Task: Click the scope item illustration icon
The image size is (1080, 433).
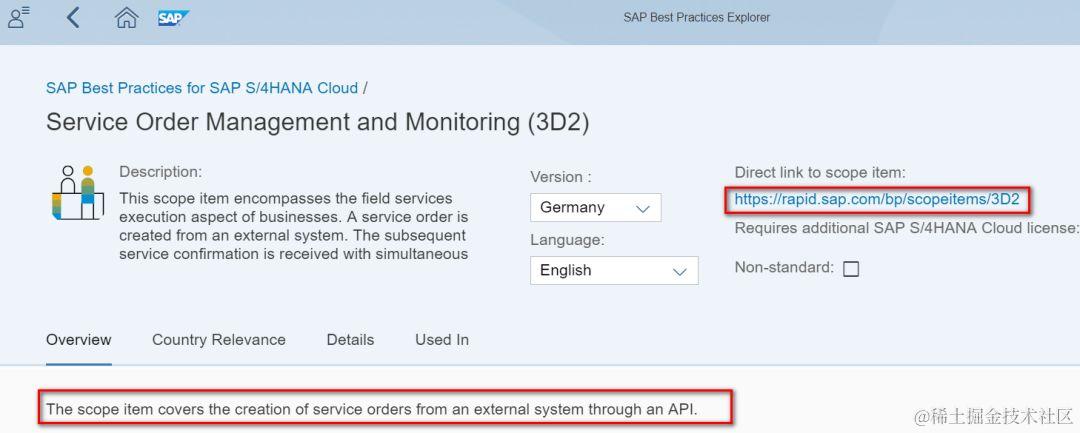Action: click(78, 193)
